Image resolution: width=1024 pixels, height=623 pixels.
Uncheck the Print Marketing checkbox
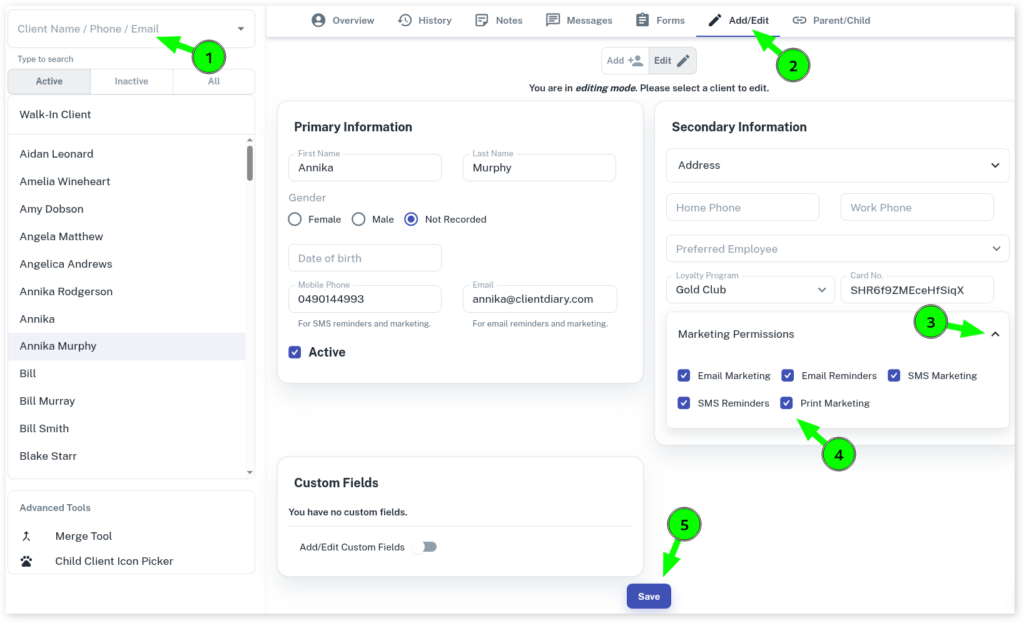(787, 403)
